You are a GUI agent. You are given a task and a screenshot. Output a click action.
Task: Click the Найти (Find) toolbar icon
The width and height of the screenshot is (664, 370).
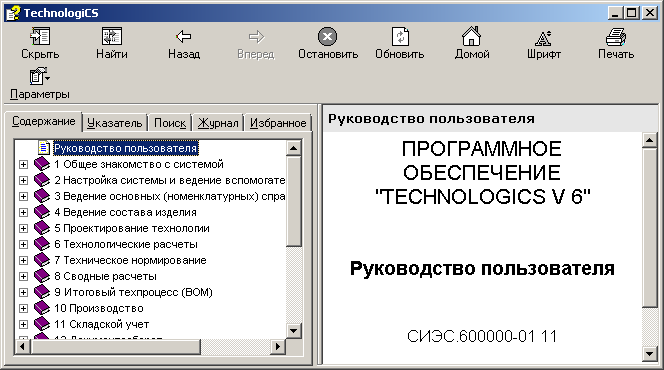click(112, 36)
